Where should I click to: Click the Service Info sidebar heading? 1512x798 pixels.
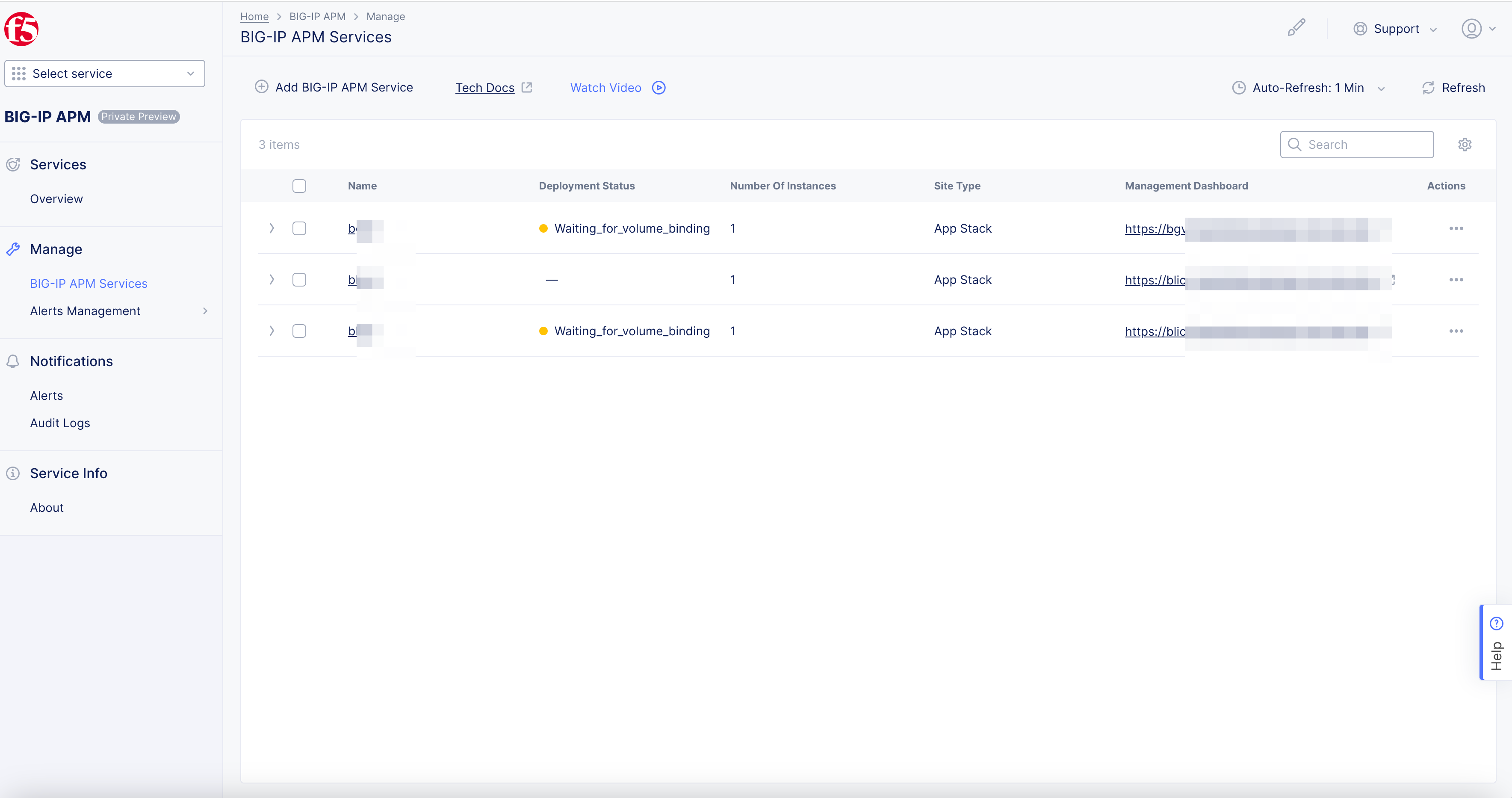pyautogui.click(x=69, y=473)
